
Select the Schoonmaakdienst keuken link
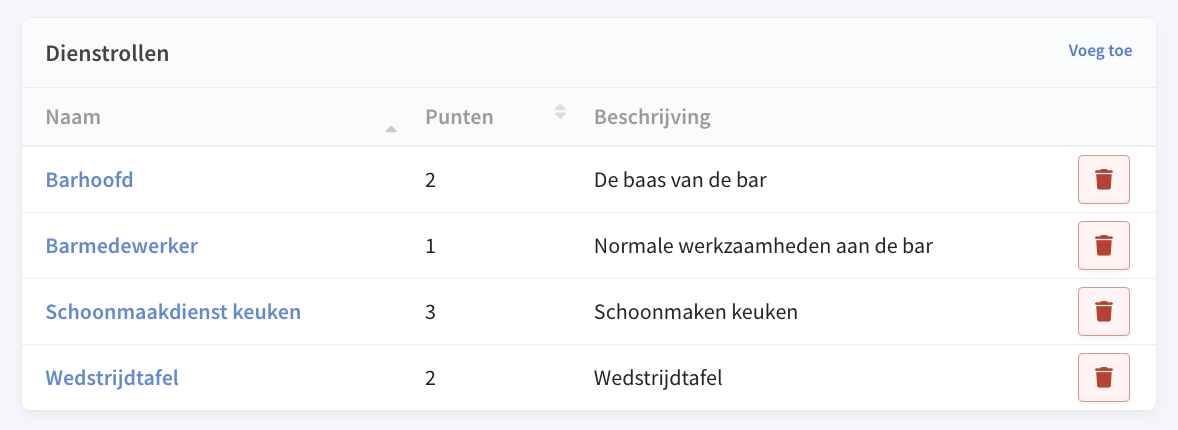pyautogui.click(x=173, y=312)
